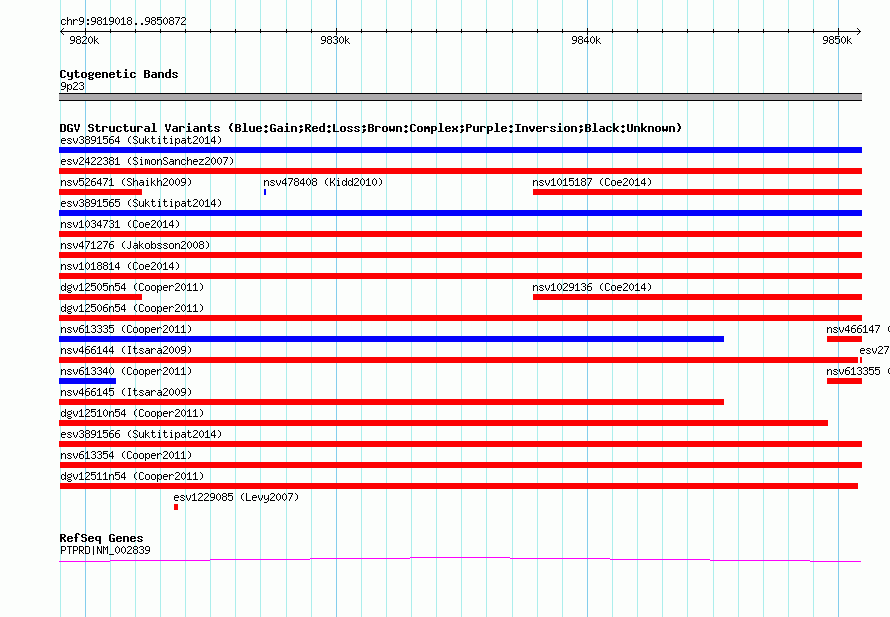Image resolution: width=890 pixels, height=617 pixels.
Task: Select esv3891566 (Suktitipat2014) label
Action: click(141, 434)
